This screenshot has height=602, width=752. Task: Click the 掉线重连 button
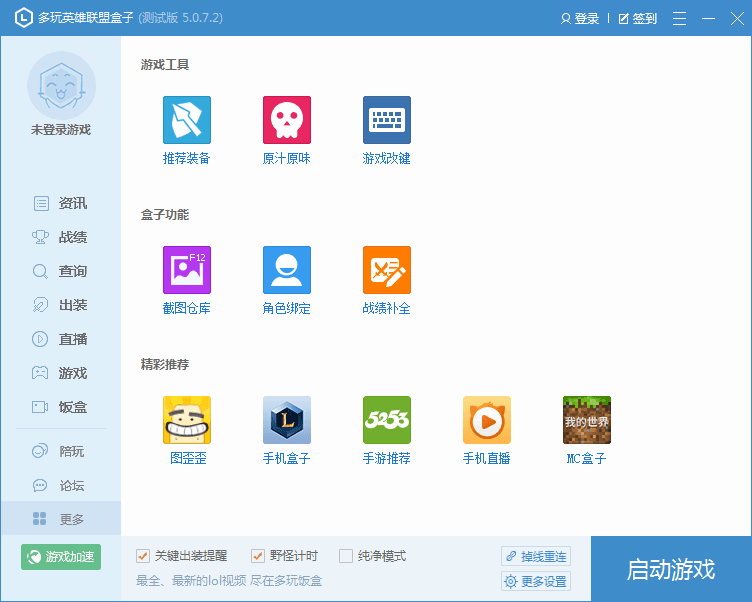tap(536, 556)
